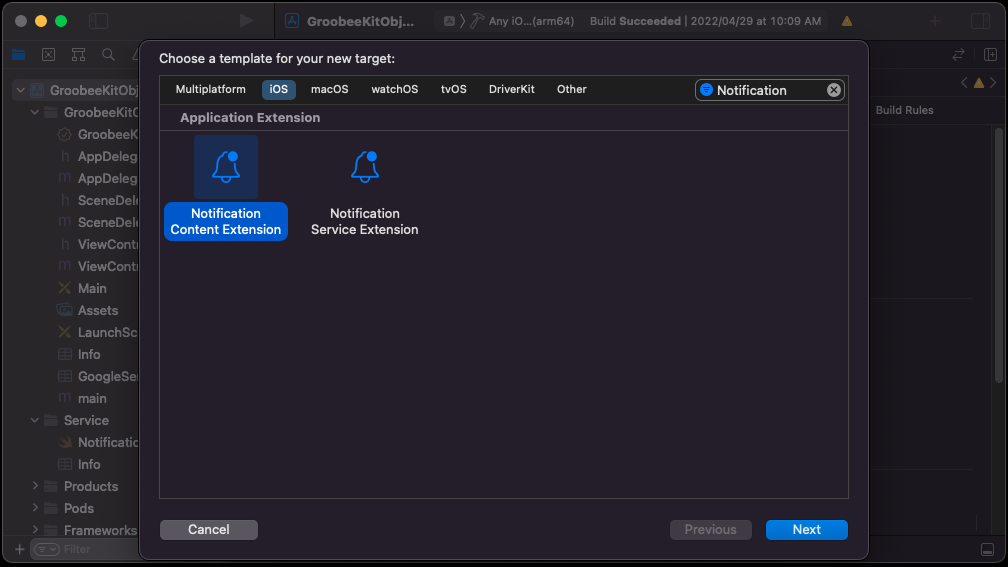Switch to Multiplatform tab
This screenshot has width=1008, height=567.
(x=210, y=89)
